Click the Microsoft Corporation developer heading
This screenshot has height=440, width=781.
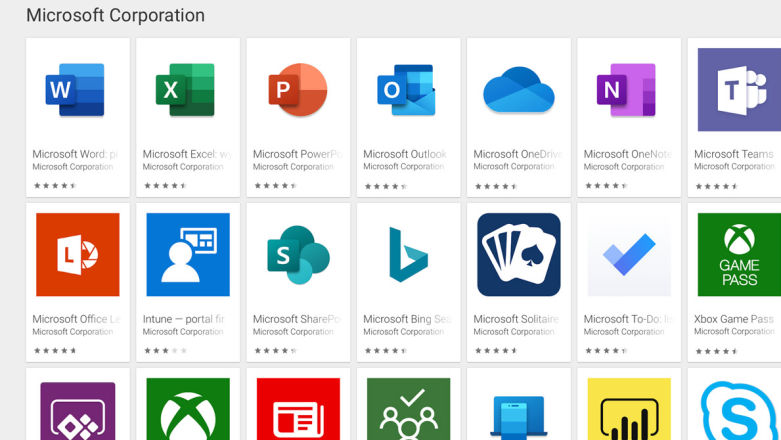point(115,15)
